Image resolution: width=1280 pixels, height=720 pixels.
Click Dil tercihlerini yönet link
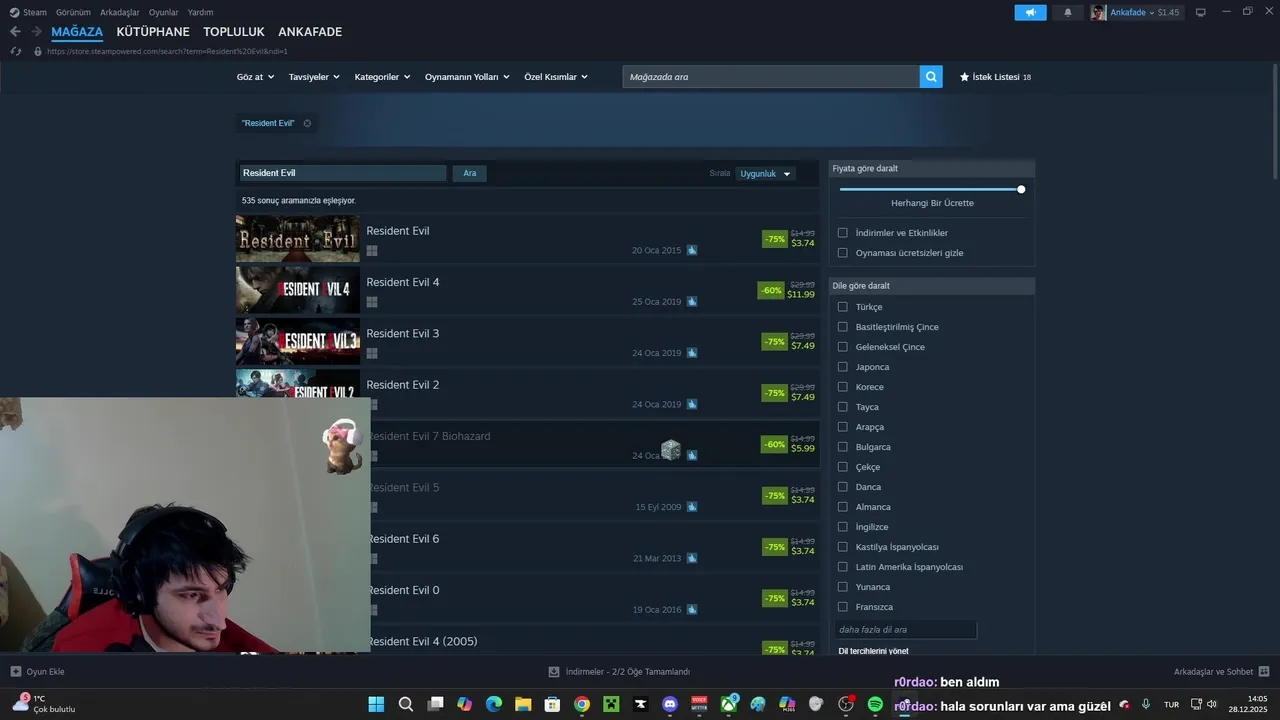pos(873,651)
